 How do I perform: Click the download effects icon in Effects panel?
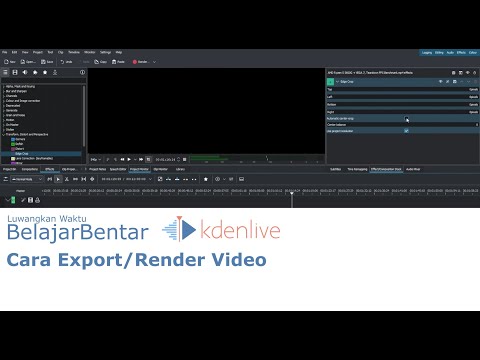tap(55, 72)
